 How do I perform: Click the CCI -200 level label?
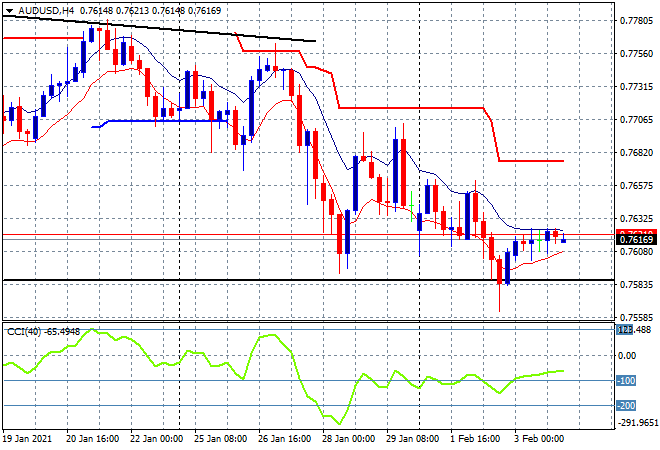pyautogui.click(x=627, y=406)
